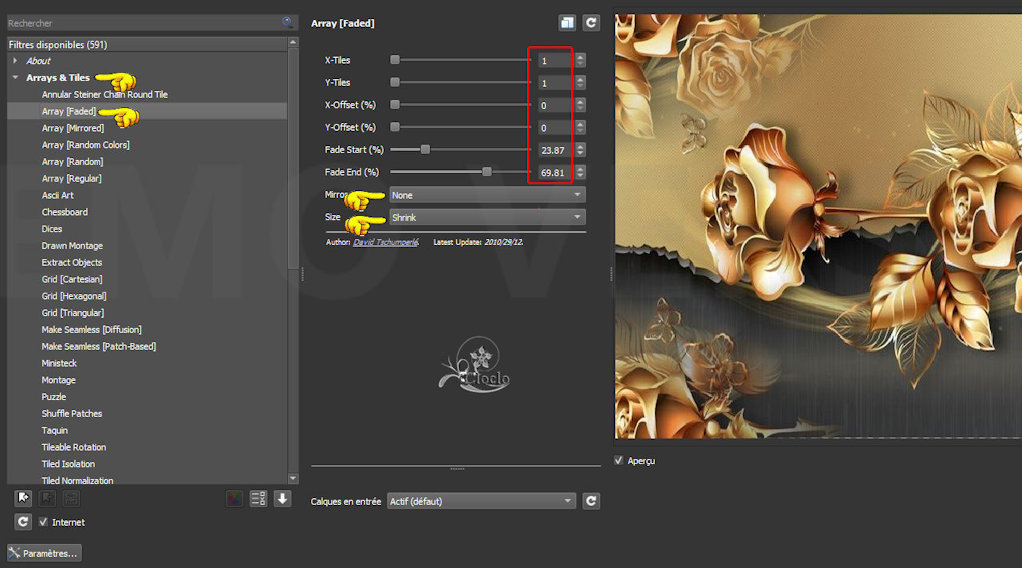The height and width of the screenshot is (568, 1022).
Task: Click the selection mode checklist icon
Action: [x=258, y=498]
